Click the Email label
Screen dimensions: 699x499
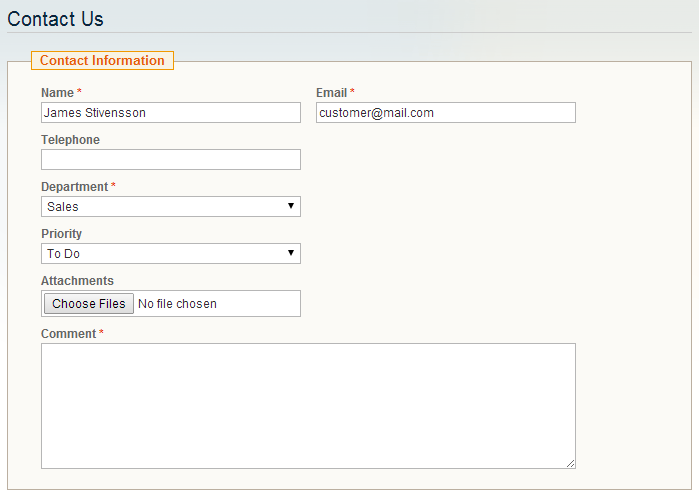[331, 93]
